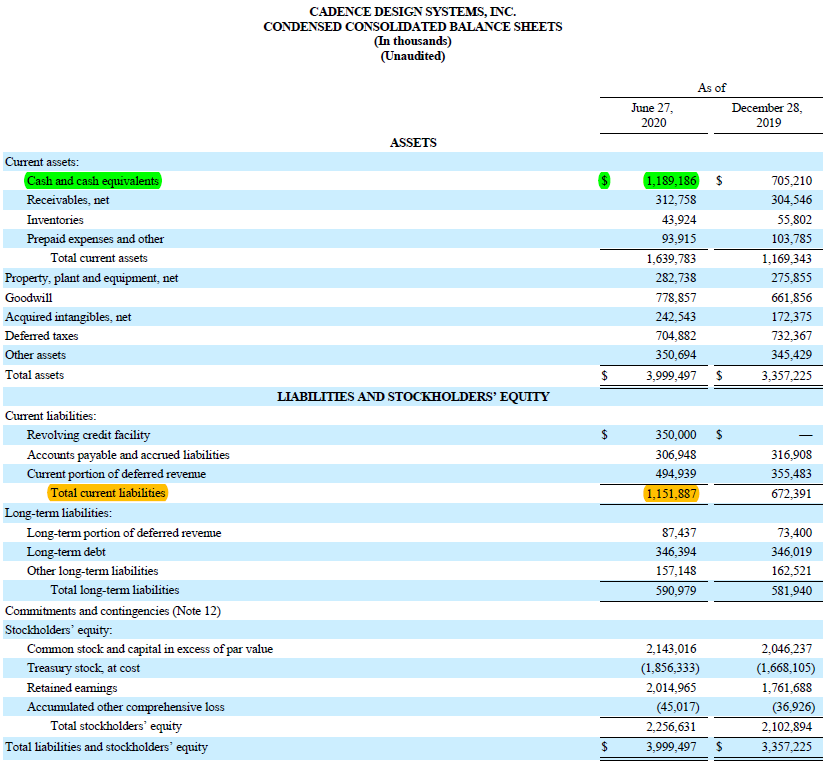Screen dimensions: 828x767
Task: Click deferred revenue value 355,483
Action: (792, 474)
